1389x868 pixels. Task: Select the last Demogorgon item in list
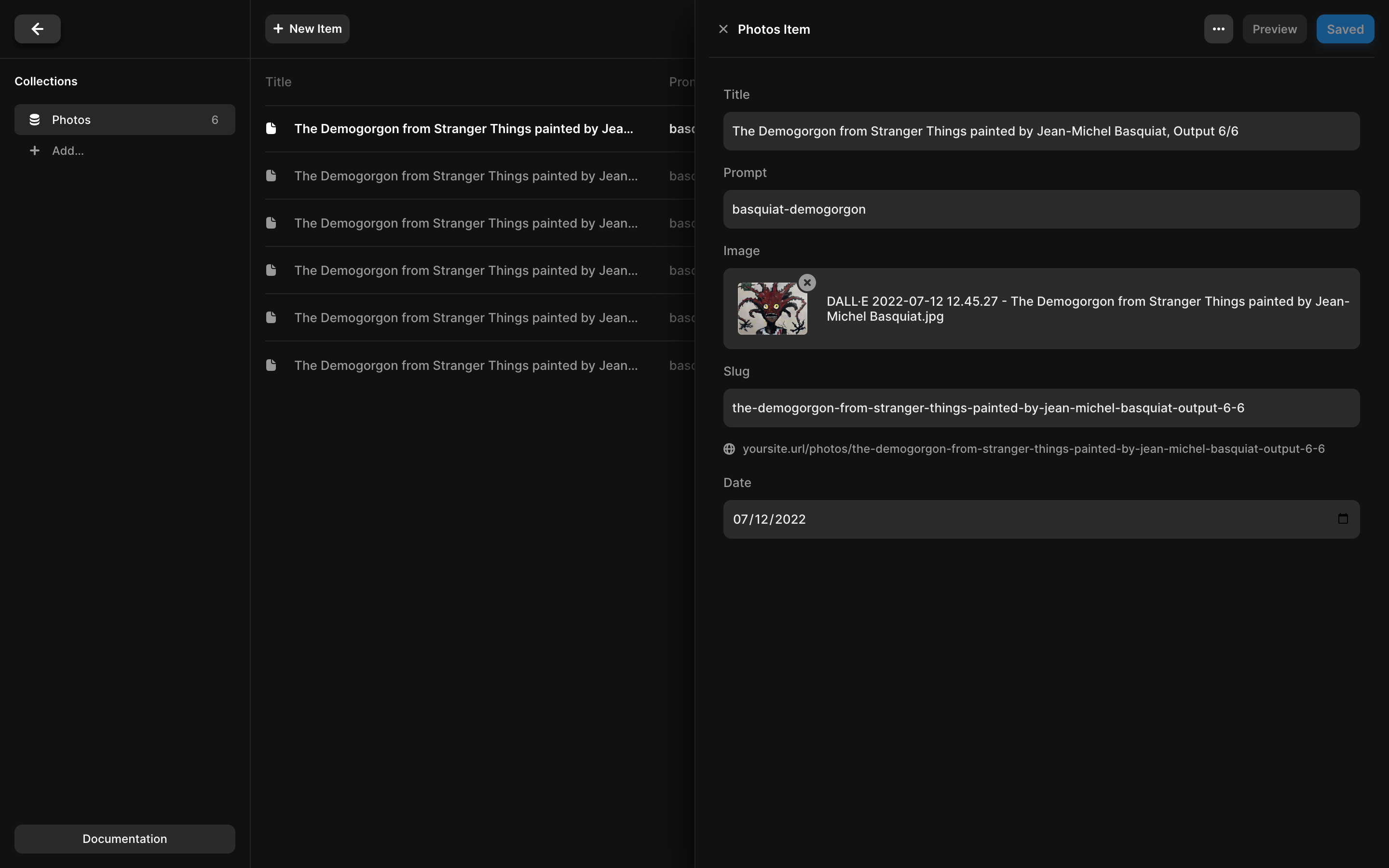pos(465,365)
